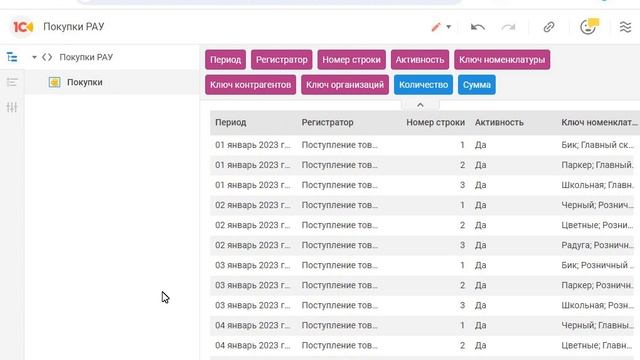Screen dimensions: 640x360
Task: Click the Номер строки field chip
Action: (x=351, y=60)
